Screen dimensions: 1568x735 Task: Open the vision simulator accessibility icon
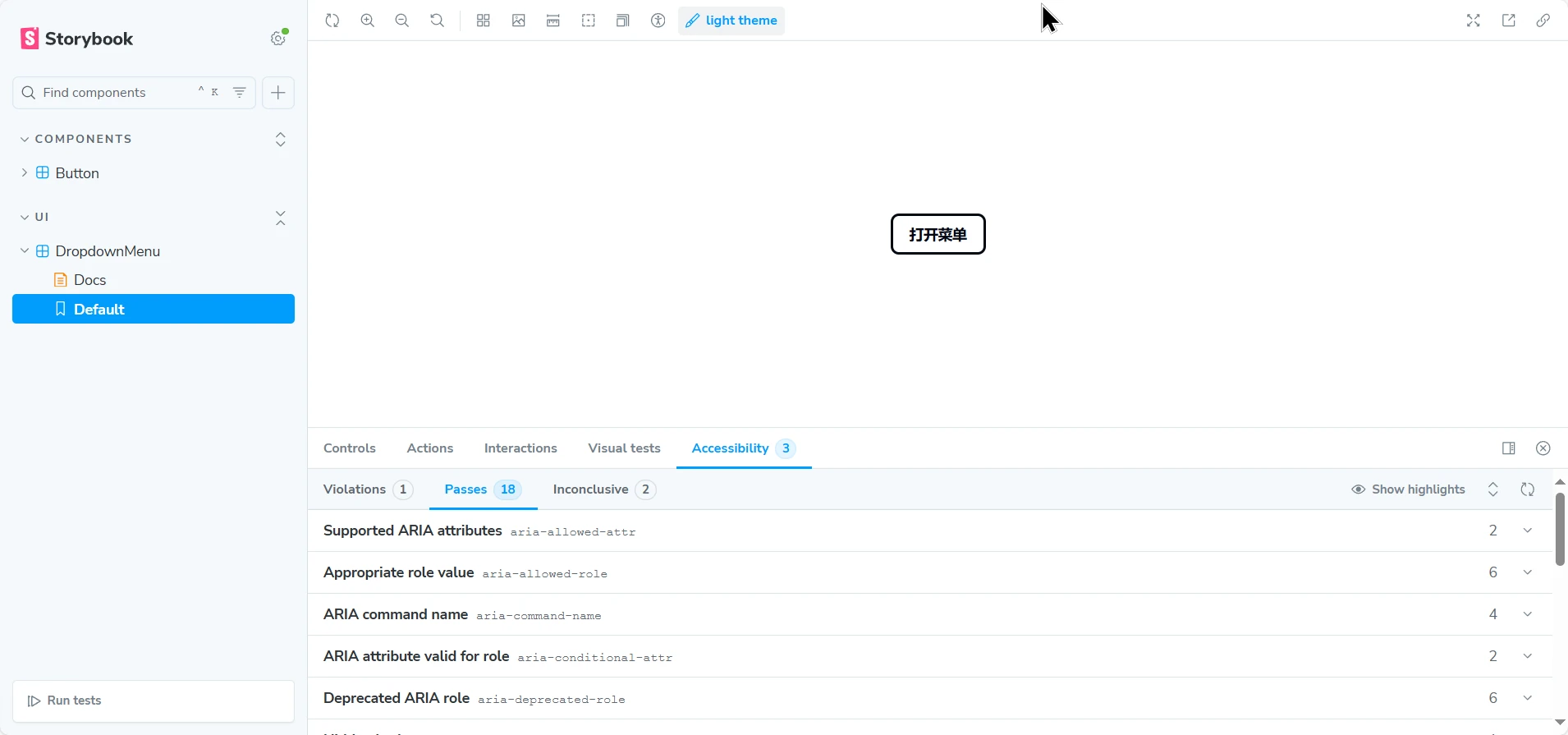(x=658, y=21)
